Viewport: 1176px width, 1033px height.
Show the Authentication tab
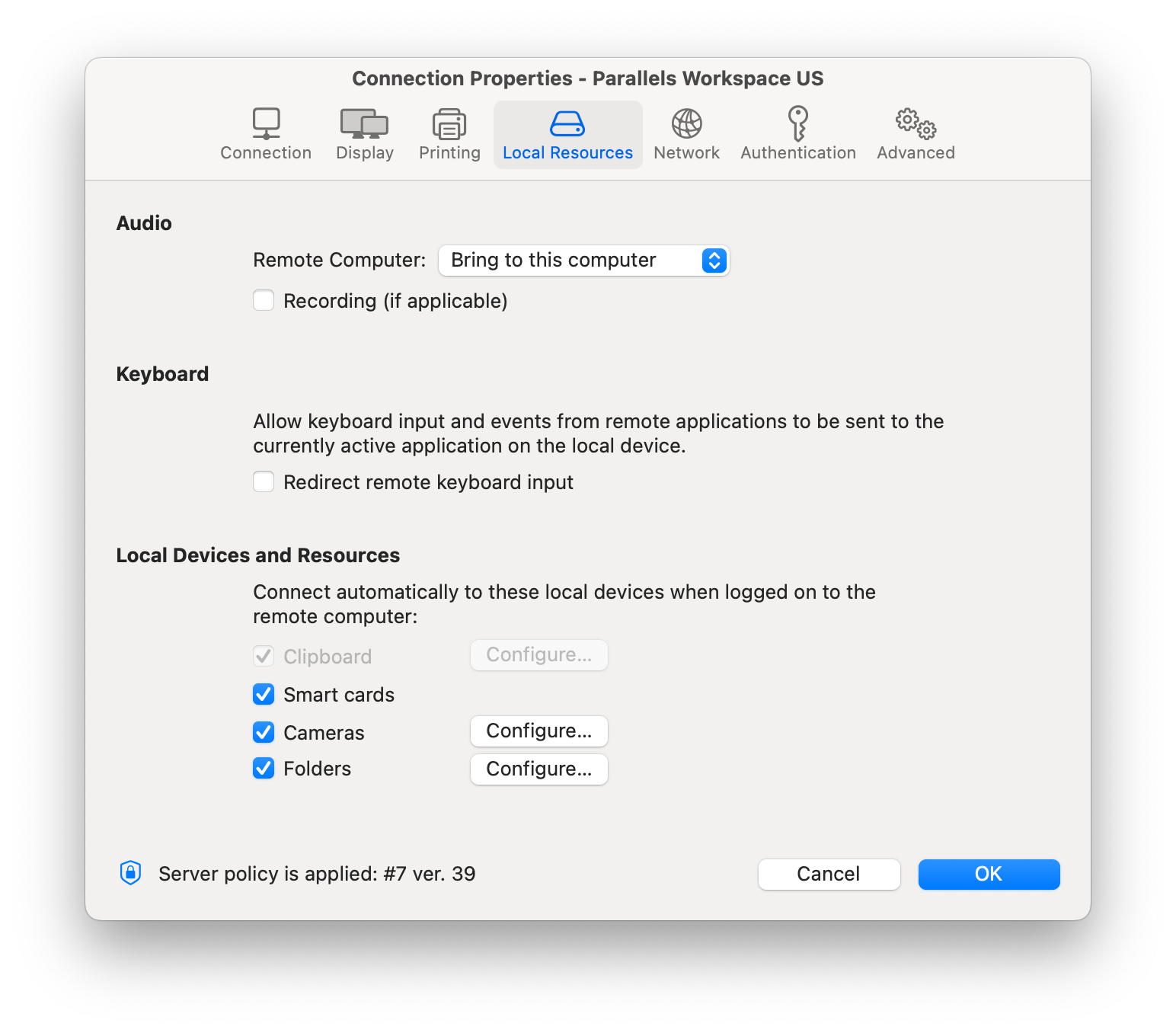point(798,135)
